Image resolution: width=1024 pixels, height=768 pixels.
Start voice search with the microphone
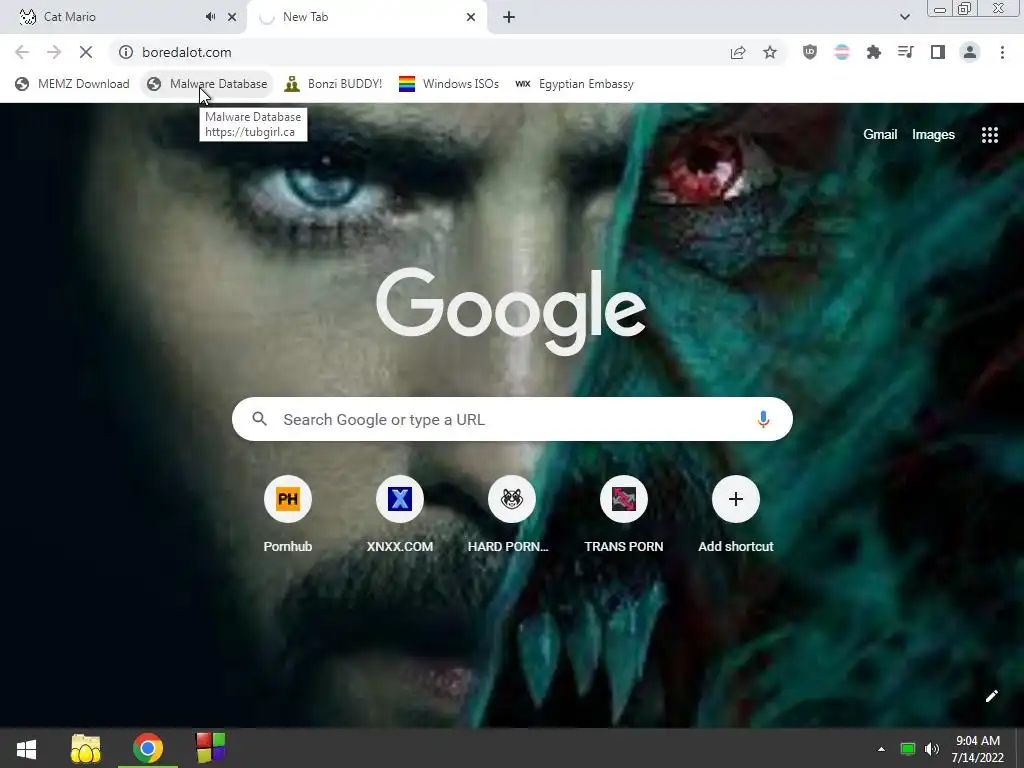[x=763, y=419]
